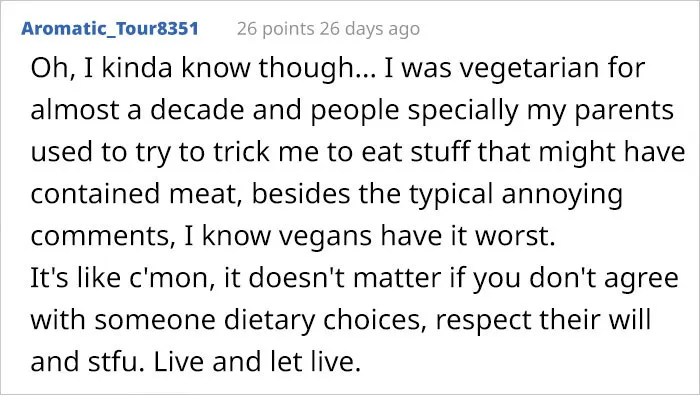
Task: Click the phrase "someone dietary choices"
Action: point(260,320)
